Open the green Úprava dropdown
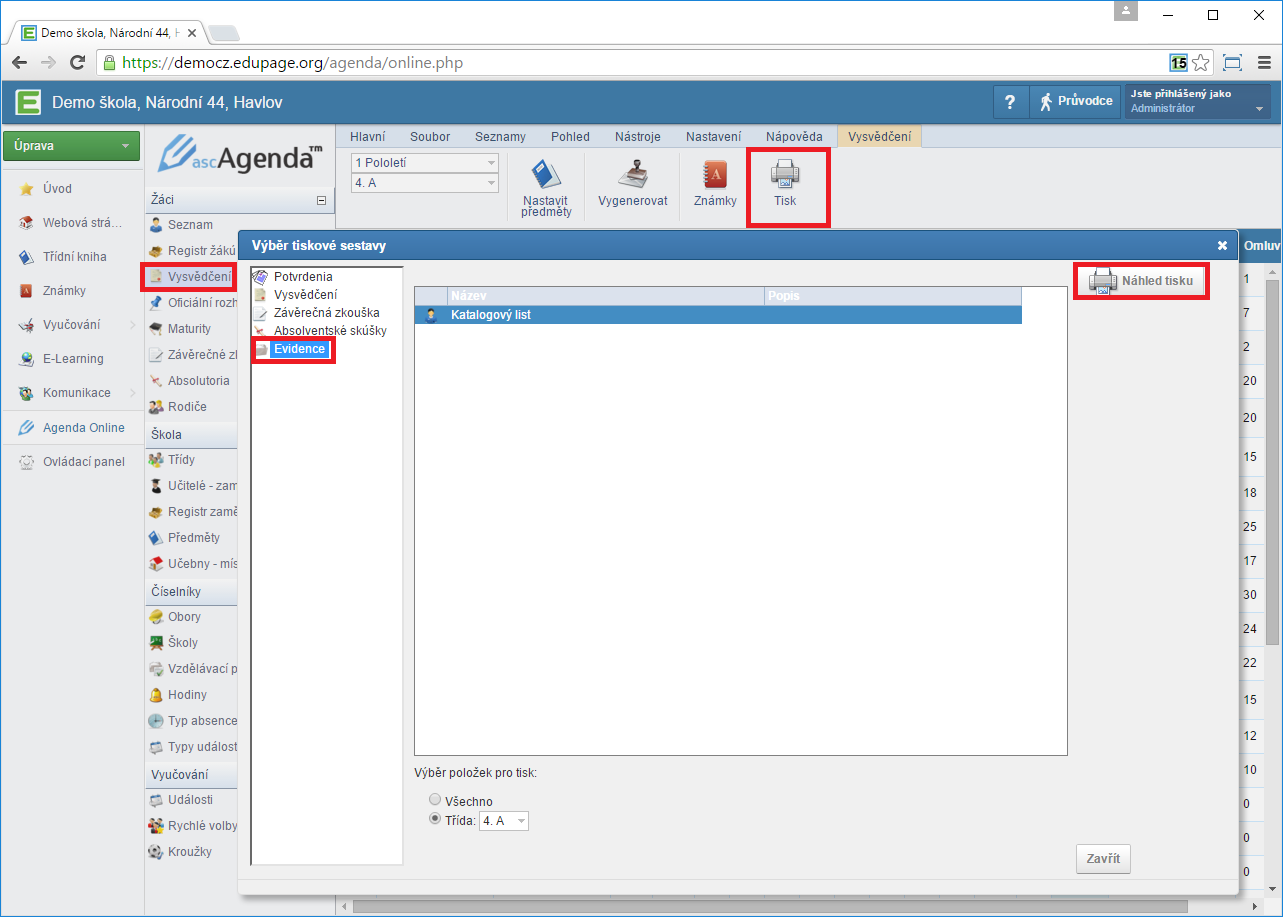This screenshot has width=1283, height=917. click(70, 146)
